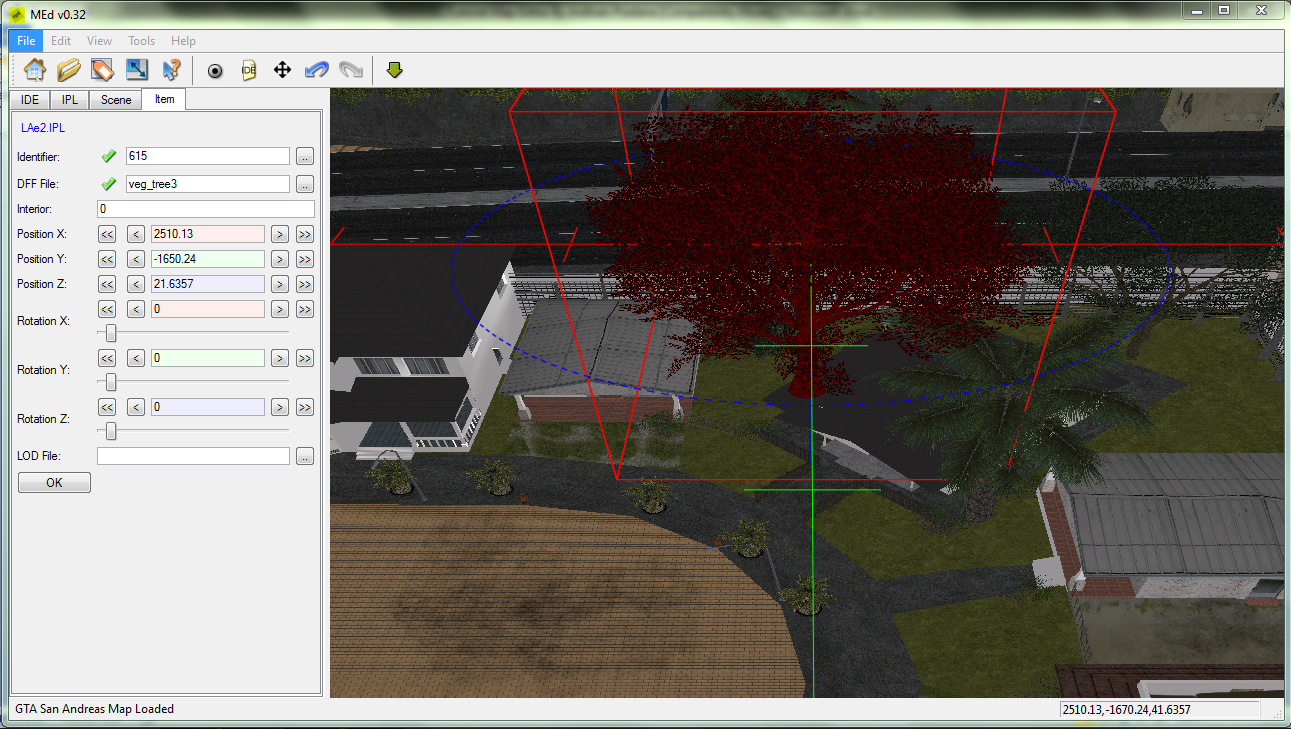Viewport: 1291px width, 729px height.
Task: Decrease Position Y by small step (<)
Action: [137, 259]
